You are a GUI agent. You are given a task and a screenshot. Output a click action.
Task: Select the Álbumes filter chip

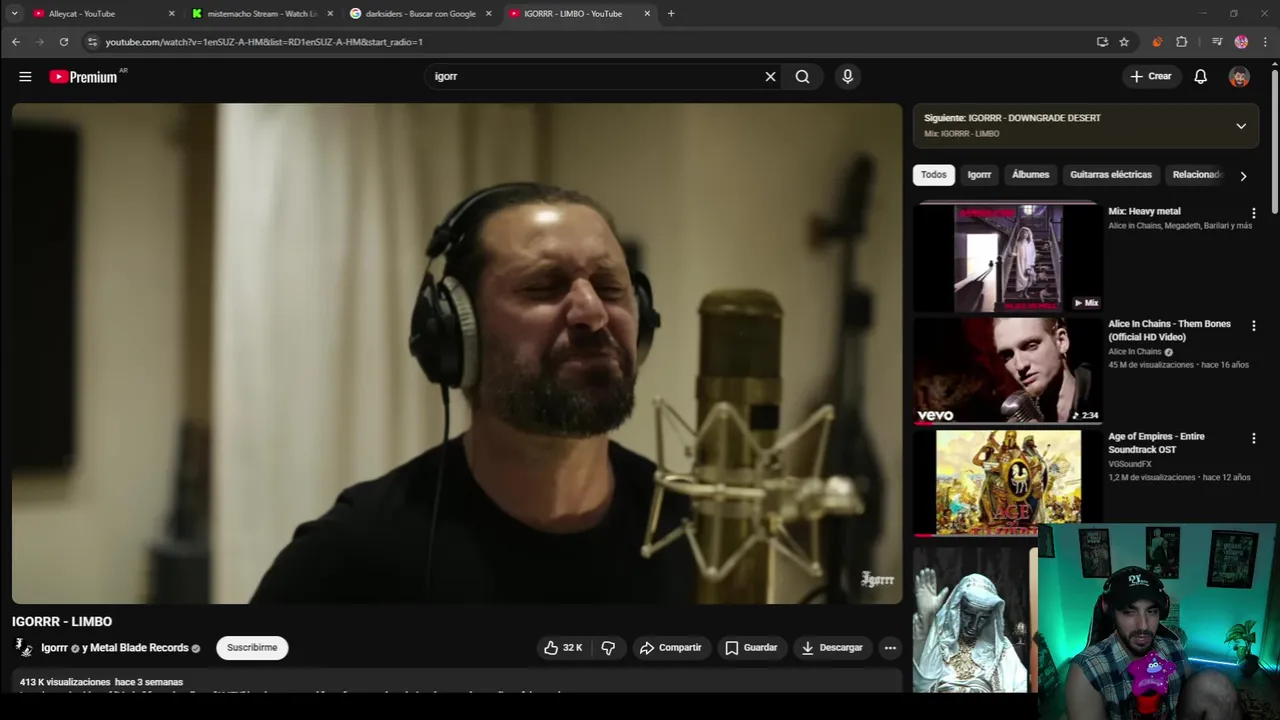[1030, 175]
